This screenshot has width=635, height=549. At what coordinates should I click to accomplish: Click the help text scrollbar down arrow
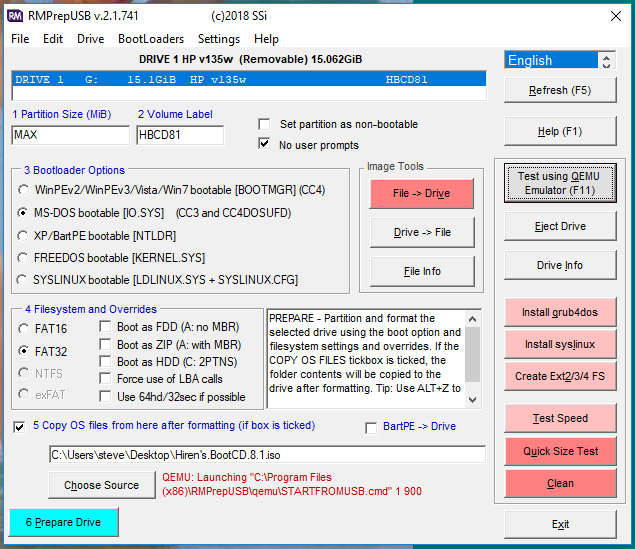[472, 400]
